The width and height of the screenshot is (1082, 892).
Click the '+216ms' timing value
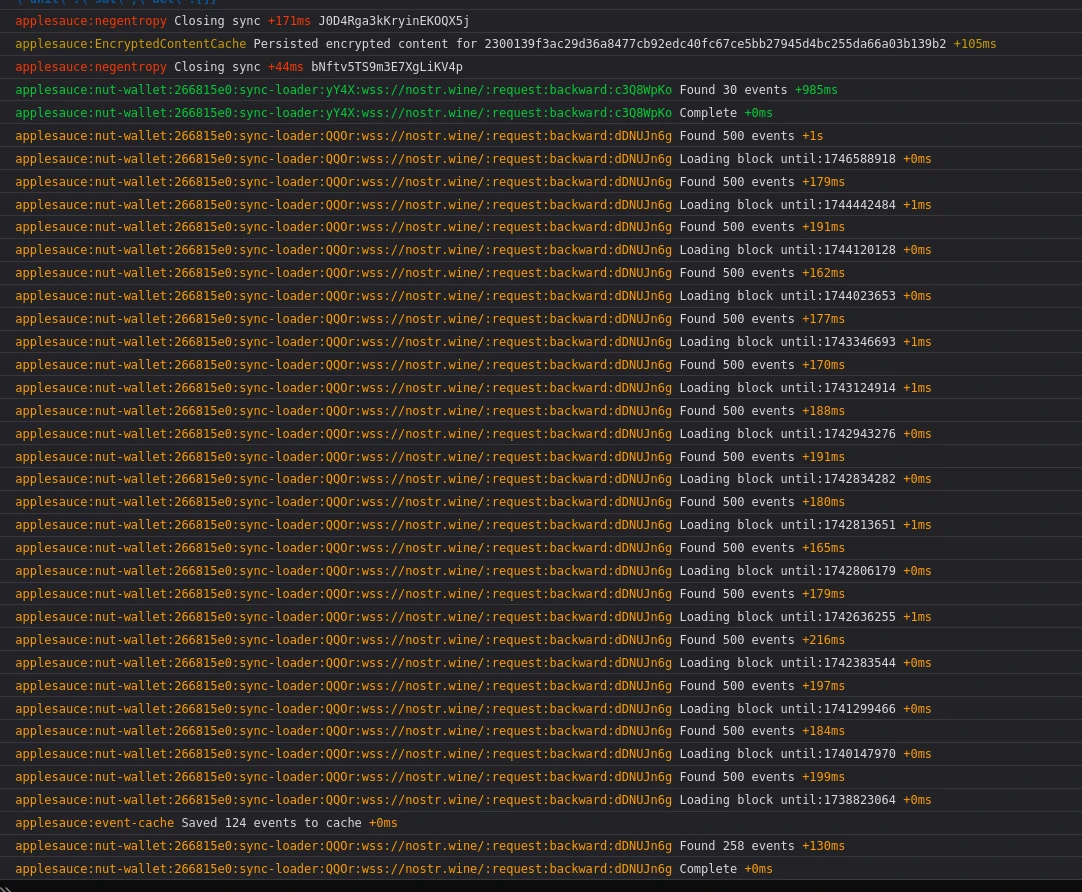coord(823,640)
